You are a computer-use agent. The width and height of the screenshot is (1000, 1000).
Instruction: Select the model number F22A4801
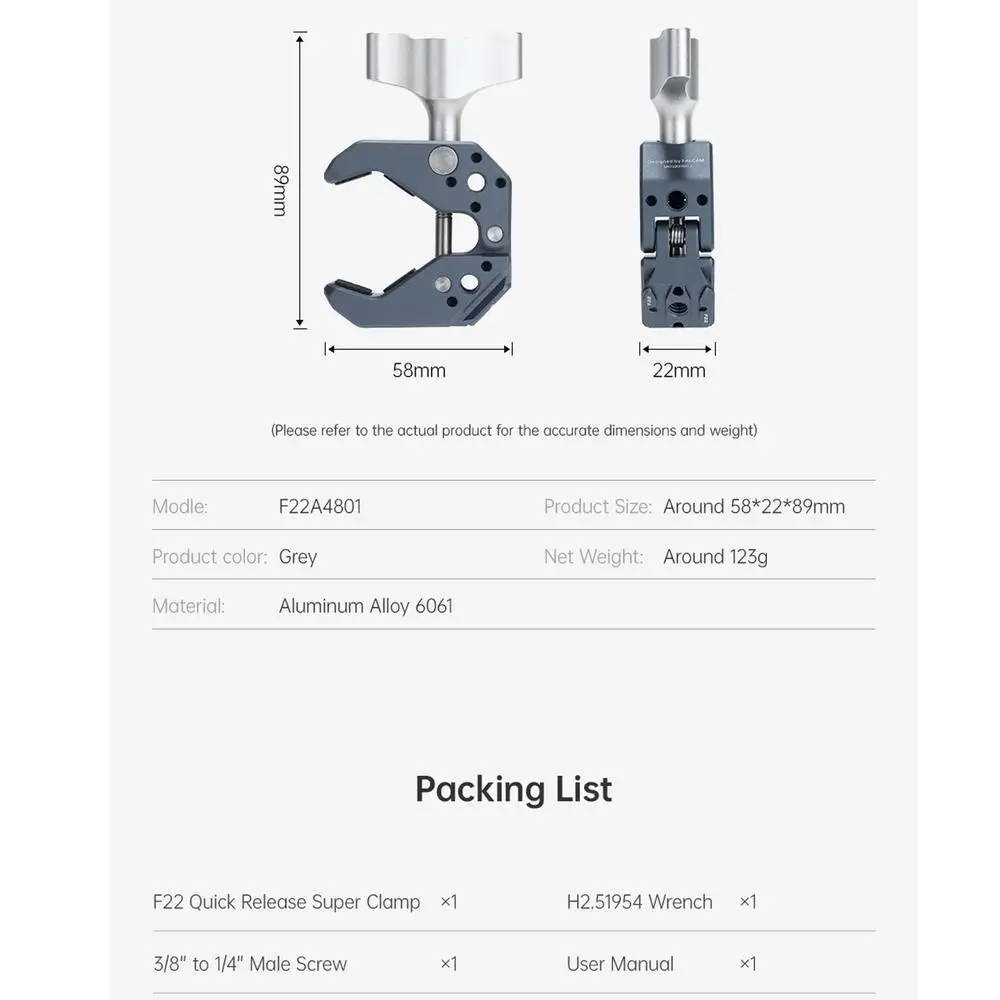tap(320, 506)
